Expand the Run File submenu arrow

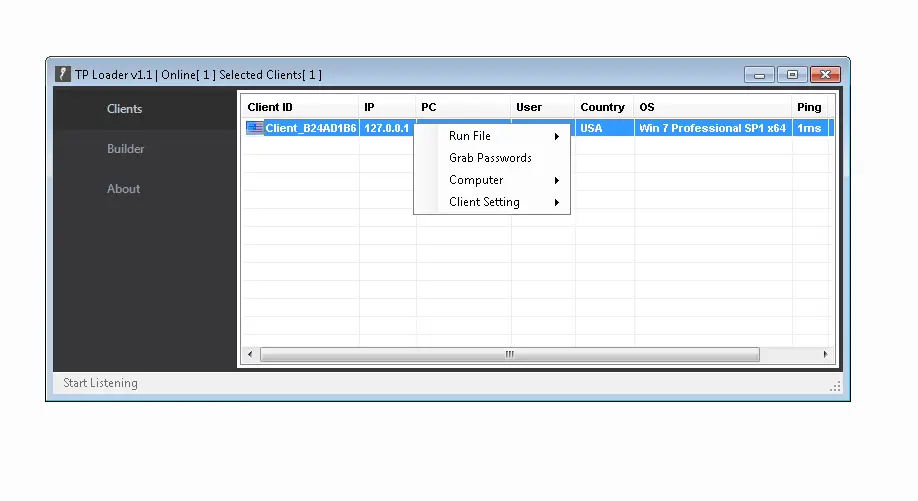coord(557,136)
